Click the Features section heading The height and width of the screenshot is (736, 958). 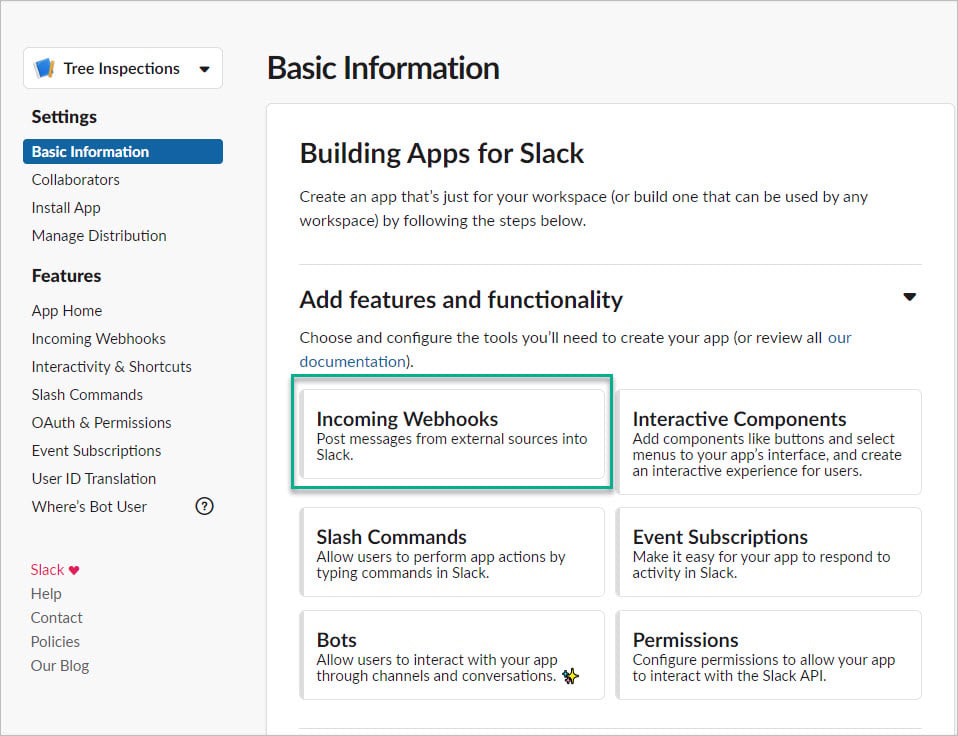click(x=67, y=276)
